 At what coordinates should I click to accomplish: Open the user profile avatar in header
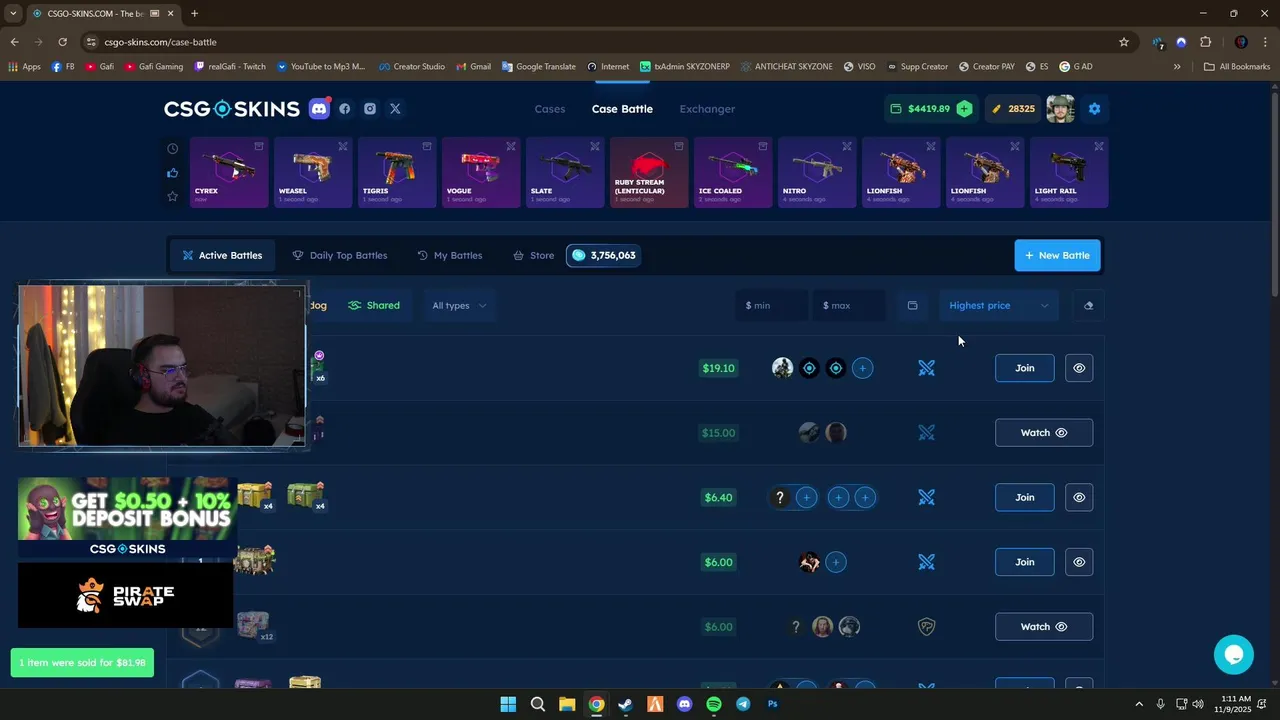[1060, 109]
